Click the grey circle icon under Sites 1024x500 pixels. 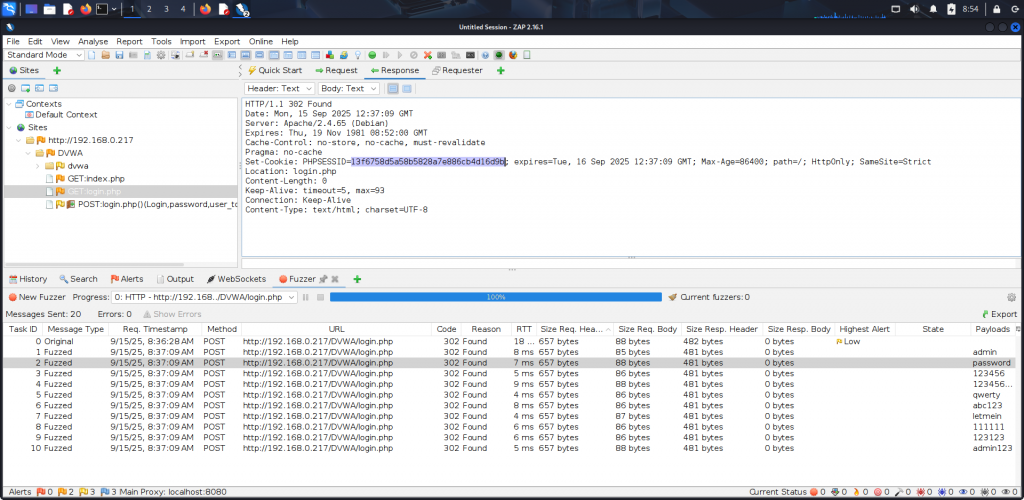11,88
